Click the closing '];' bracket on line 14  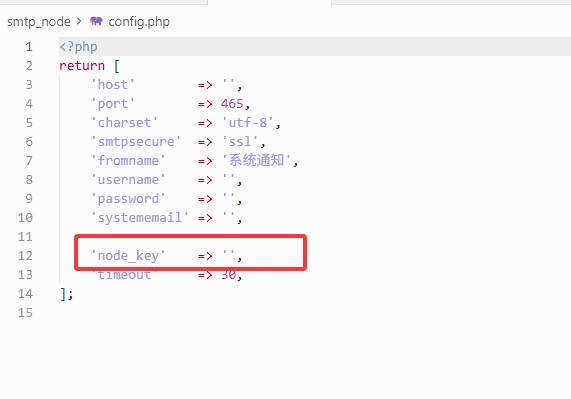[x=67, y=294]
